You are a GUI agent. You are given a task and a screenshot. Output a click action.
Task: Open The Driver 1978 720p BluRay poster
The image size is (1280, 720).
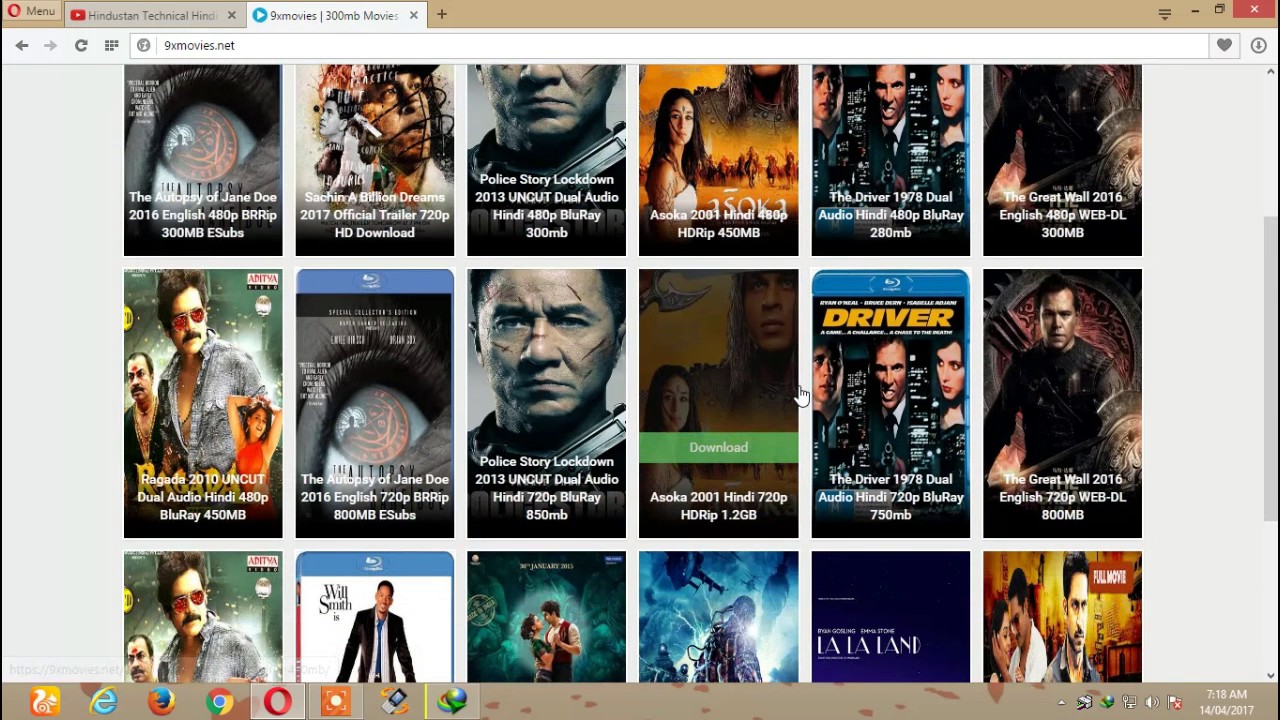click(x=891, y=403)
